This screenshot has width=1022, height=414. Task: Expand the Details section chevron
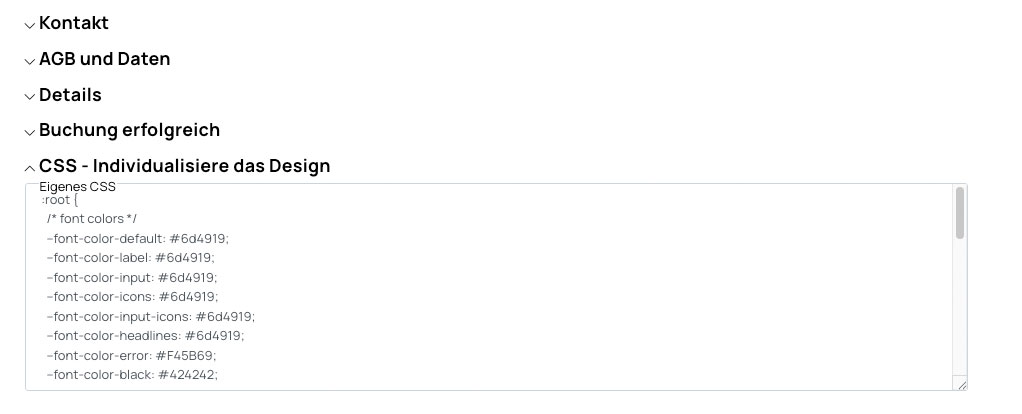29,97
